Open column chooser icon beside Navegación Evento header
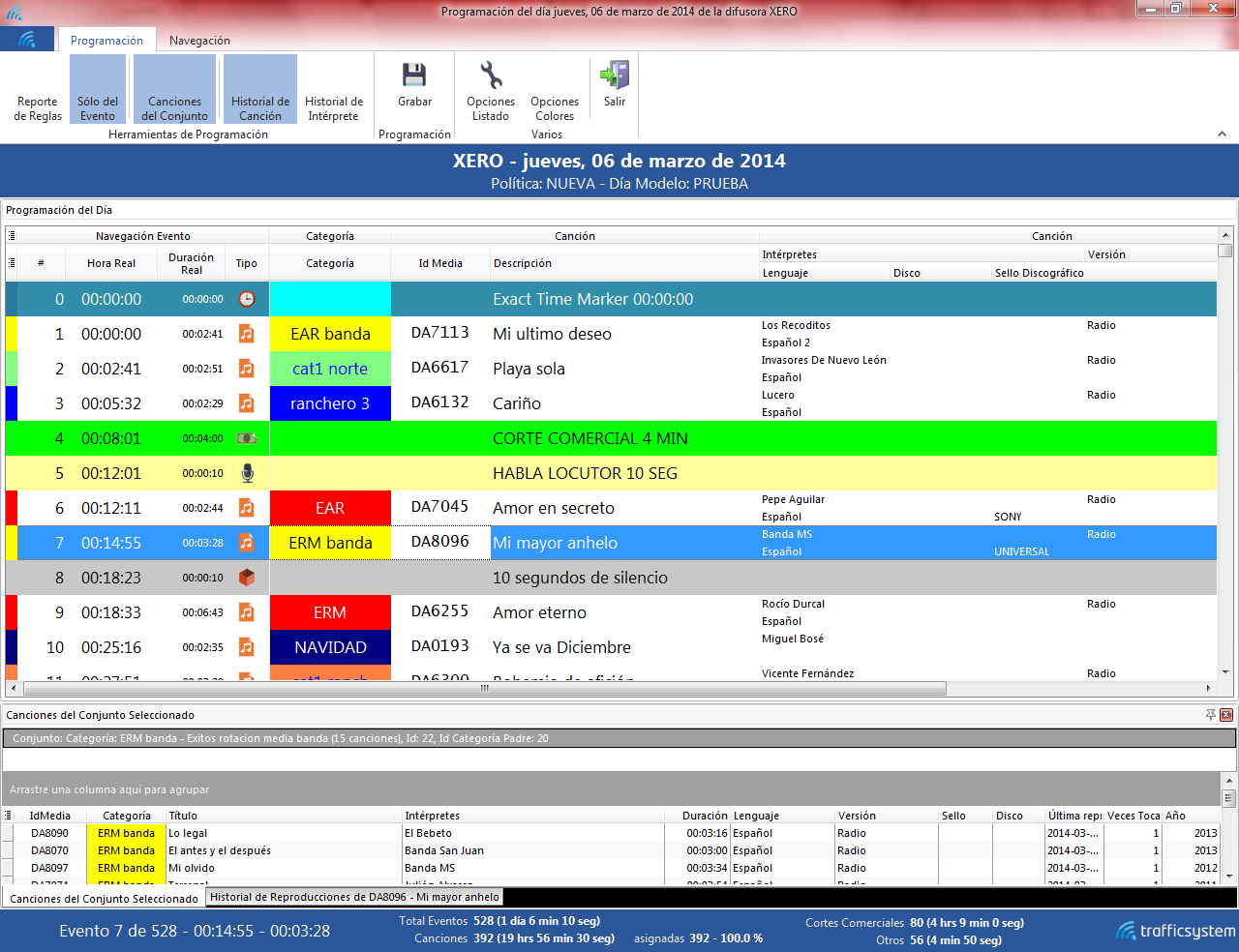The height and width of the screenshot is (952, 1239). [12, 236]
